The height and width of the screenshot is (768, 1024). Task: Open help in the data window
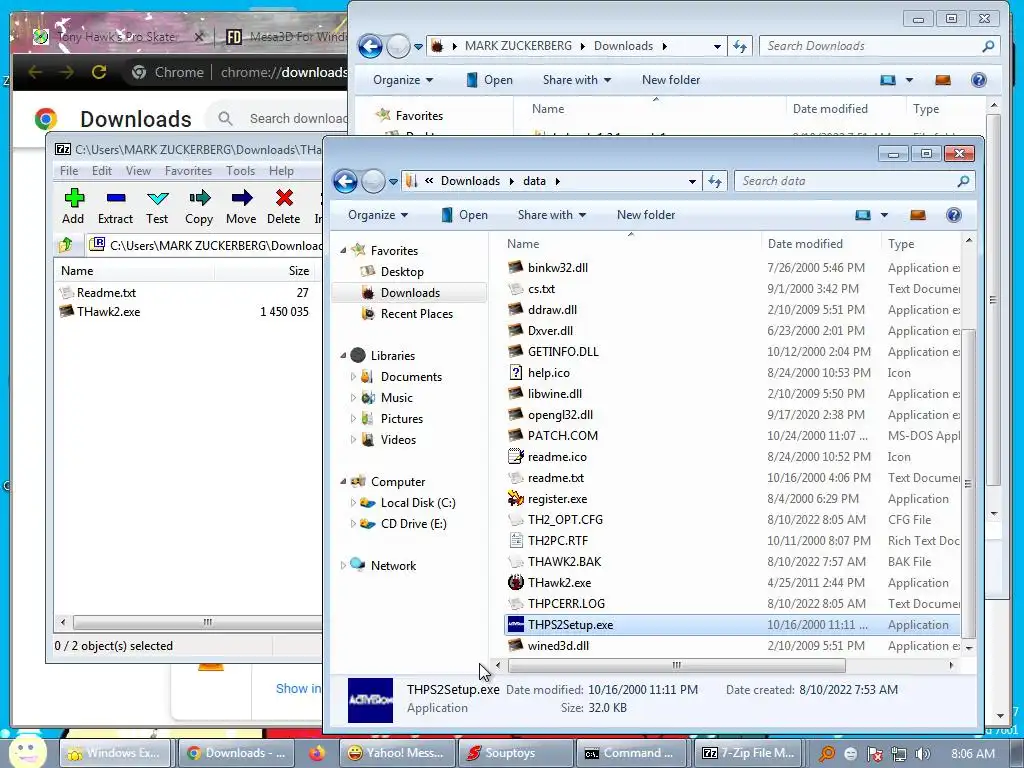[953, 215]
